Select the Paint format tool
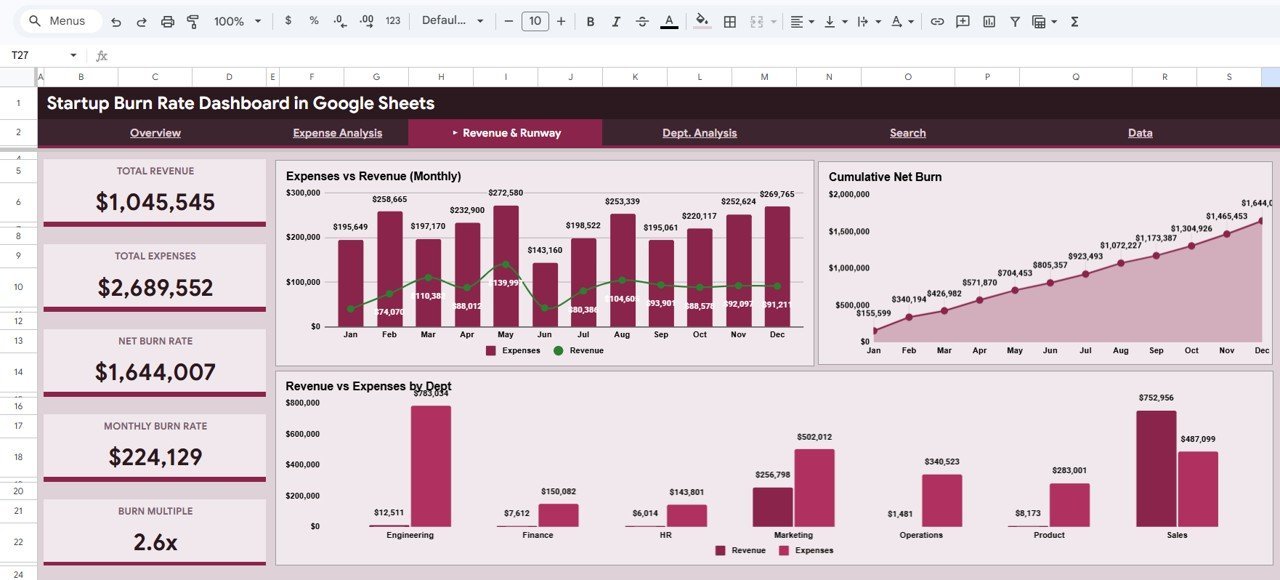1280x580 pixels. (x=192, y=20)
